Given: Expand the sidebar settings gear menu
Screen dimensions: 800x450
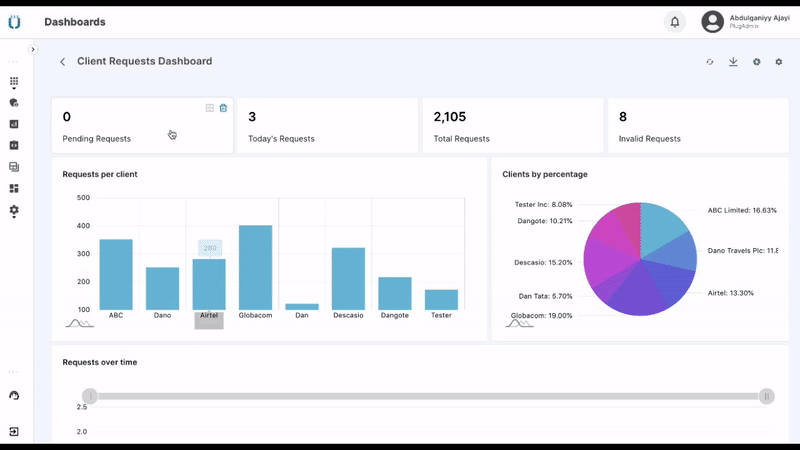Looking at the screenshot, I should coord(14,210).
